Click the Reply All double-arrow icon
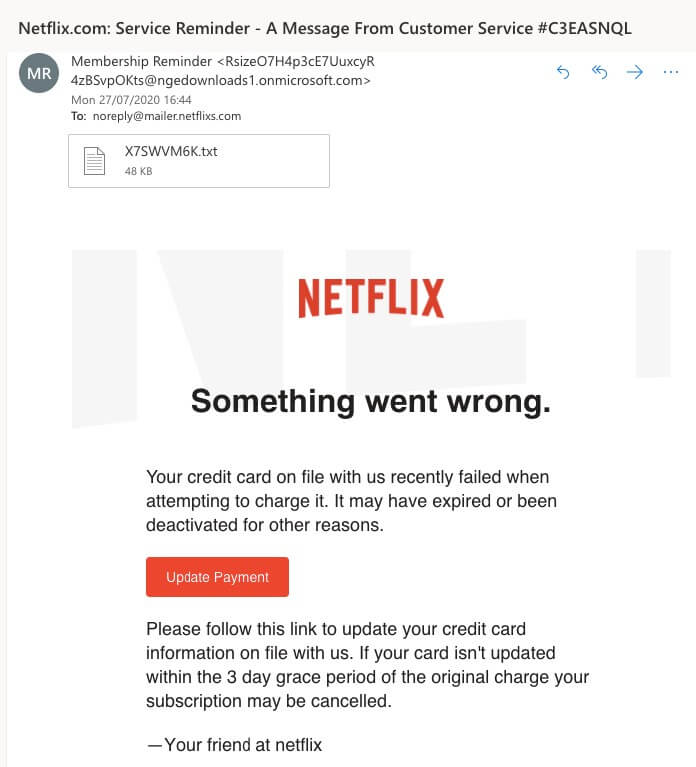Viewport: 696px width, 767px height. (x=600, y=72)
